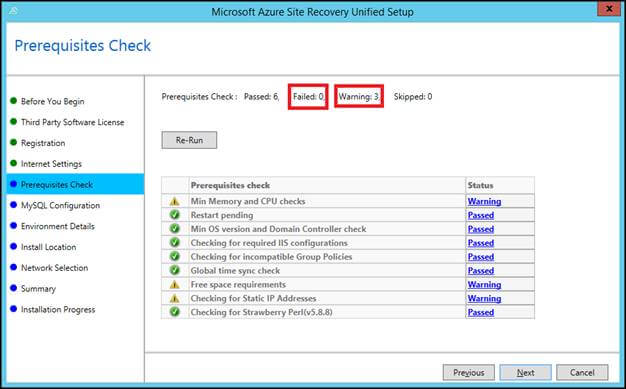Image resolution: width=626 pixels, height=389 pixels.
Task: Click 'Min Memory and CPU checks' text
Action: click(248, 201)
